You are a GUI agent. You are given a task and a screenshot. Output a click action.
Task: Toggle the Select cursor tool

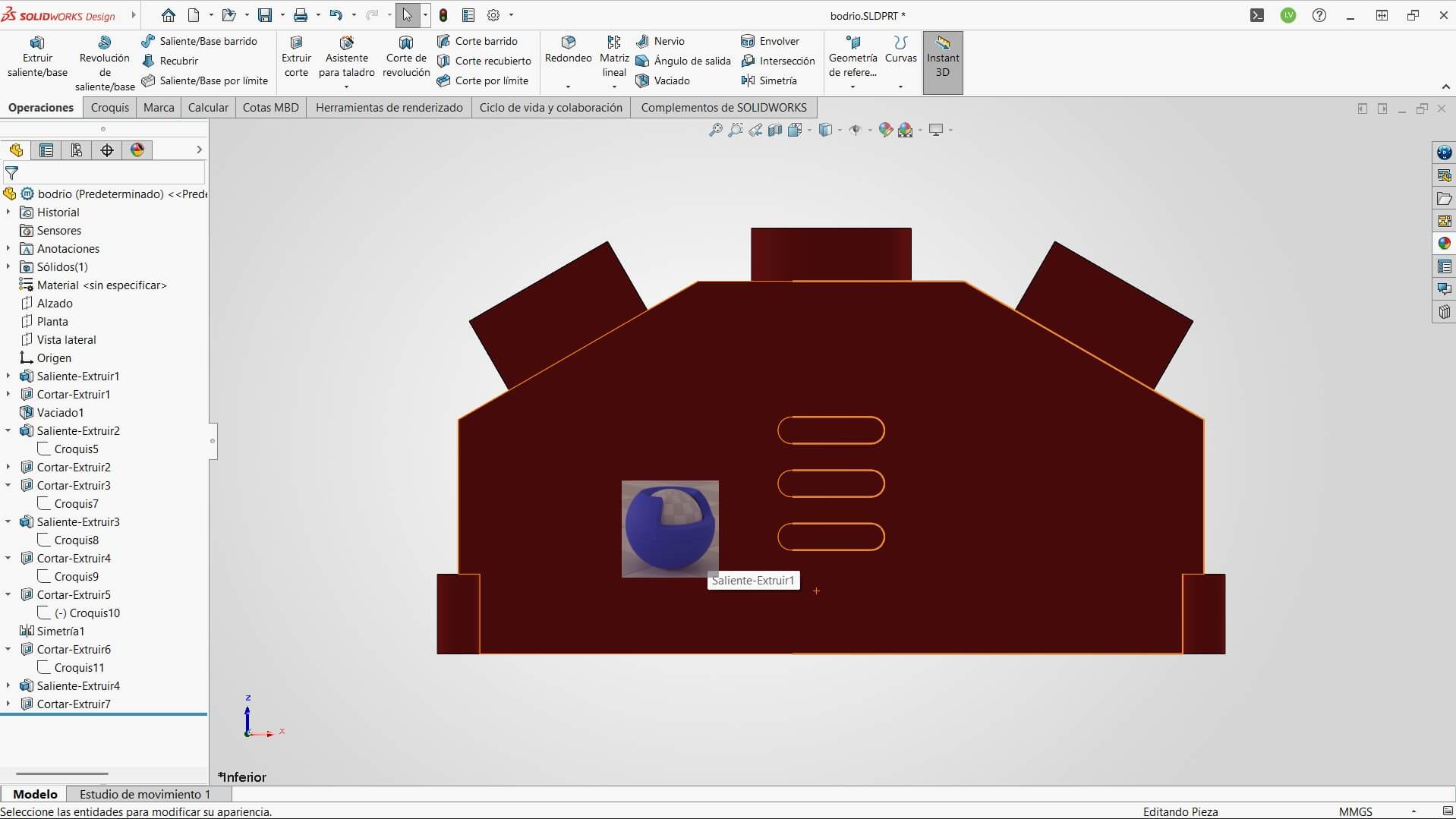click(408, 15)
